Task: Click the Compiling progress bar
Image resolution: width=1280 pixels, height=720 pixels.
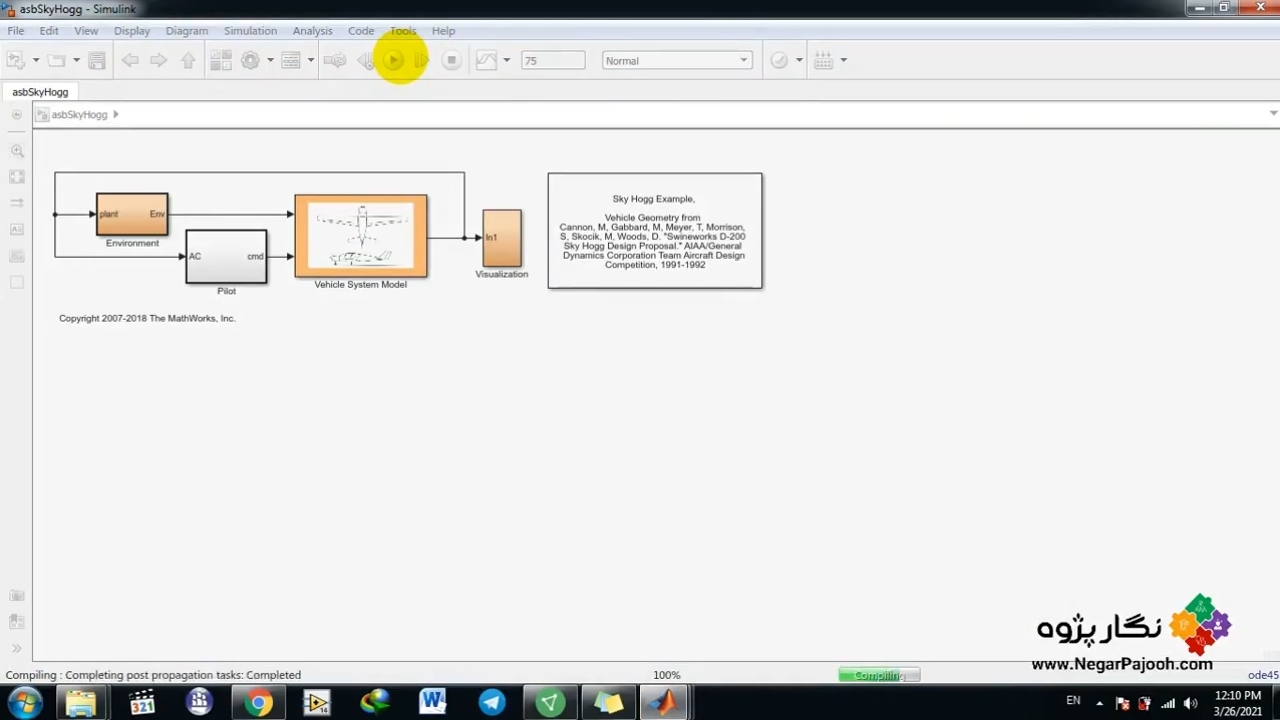Action: [878, 675]
